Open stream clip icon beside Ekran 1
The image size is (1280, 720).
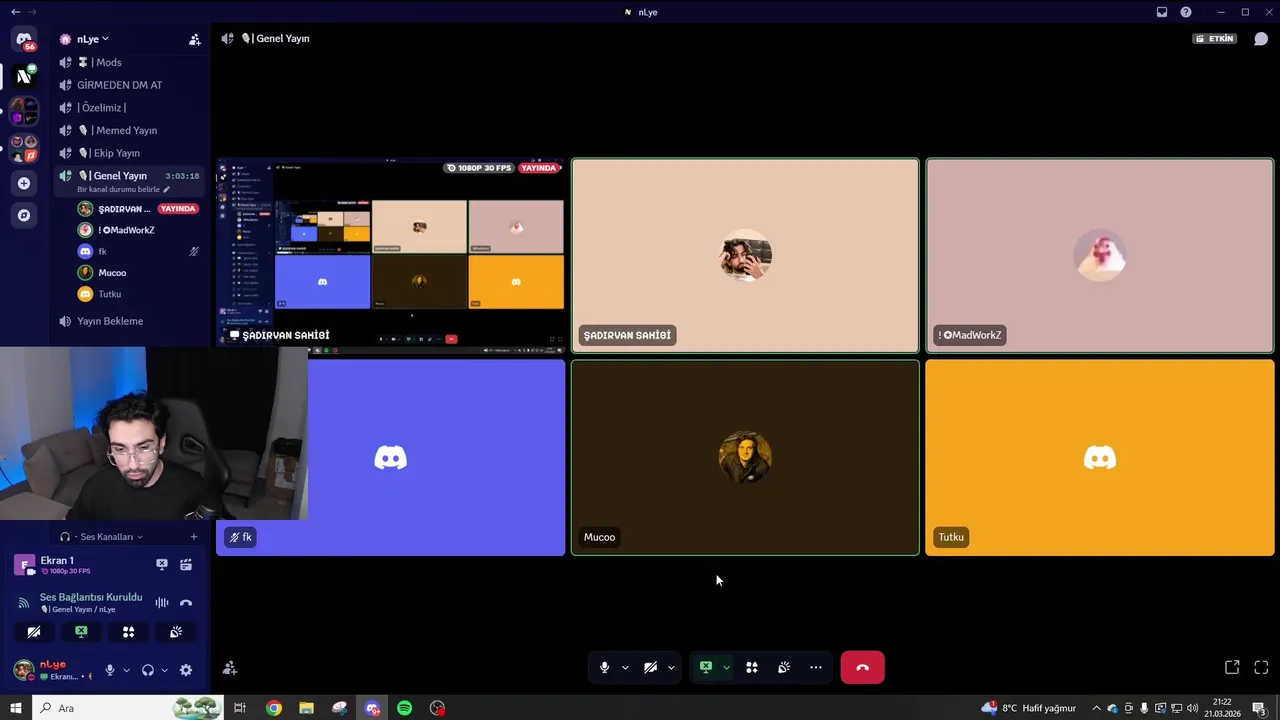(x=186, y=565)
